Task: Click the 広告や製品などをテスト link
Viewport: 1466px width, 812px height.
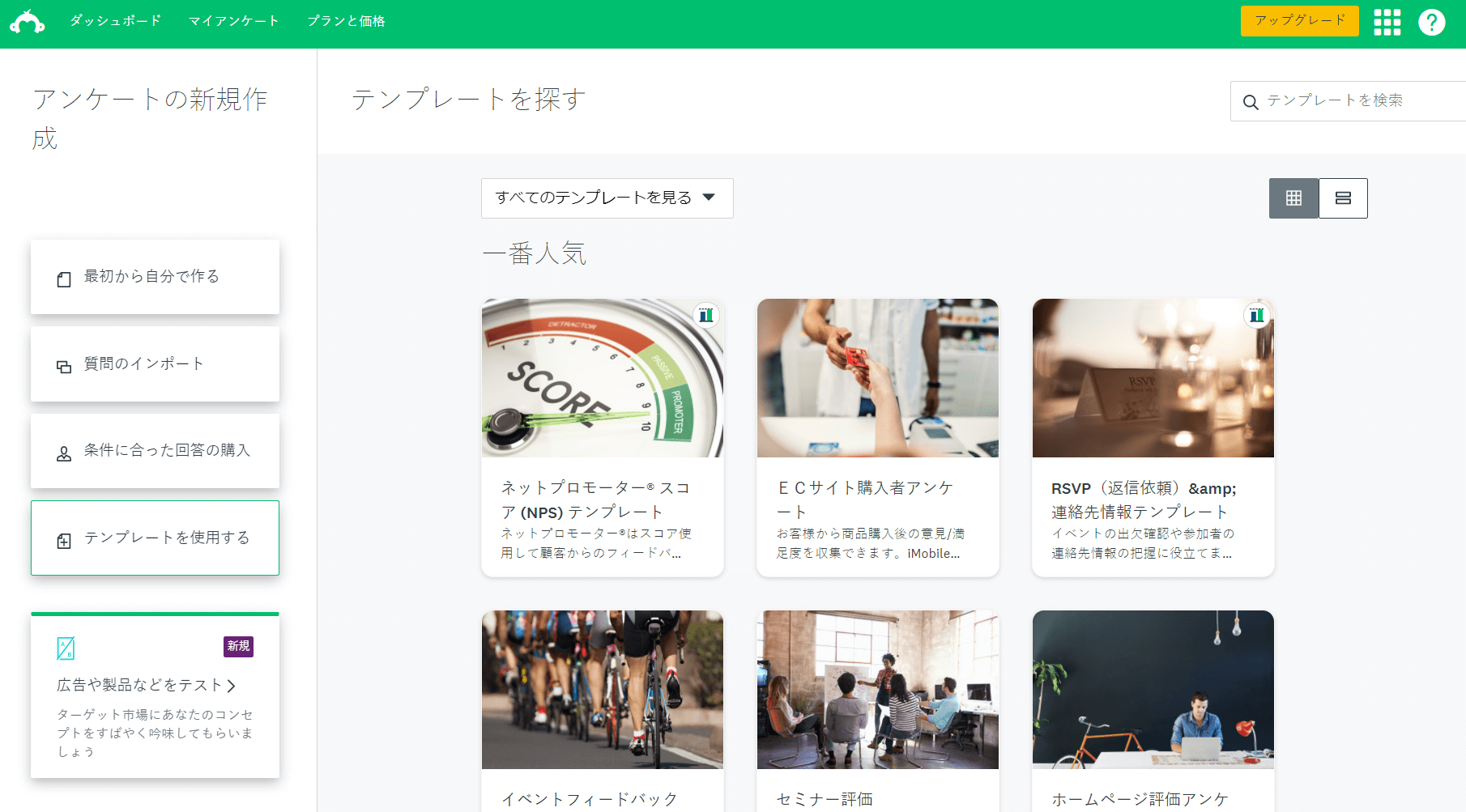Action: point(139,685)
